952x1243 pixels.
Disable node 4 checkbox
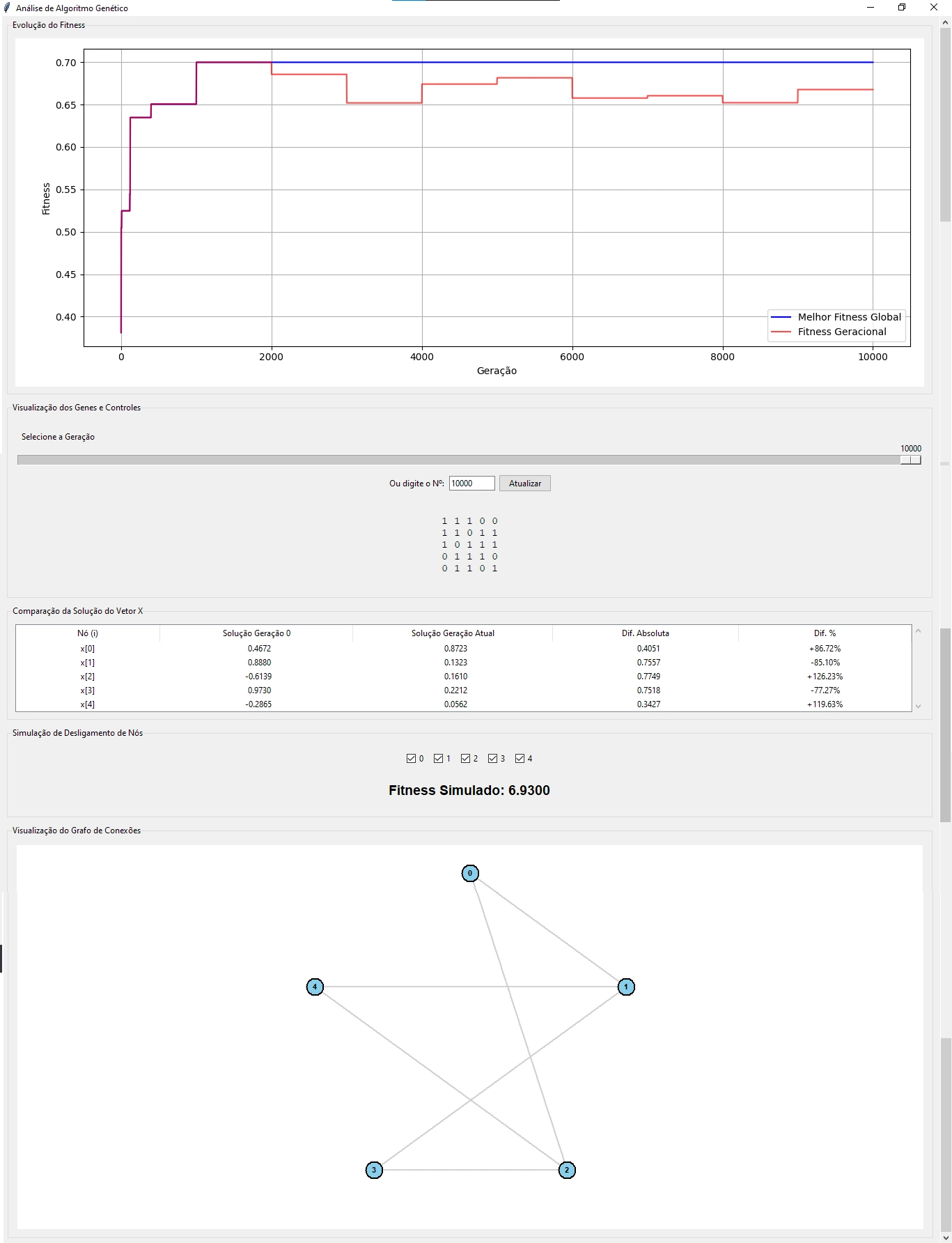pyautogui.click(x=520, y=758)
